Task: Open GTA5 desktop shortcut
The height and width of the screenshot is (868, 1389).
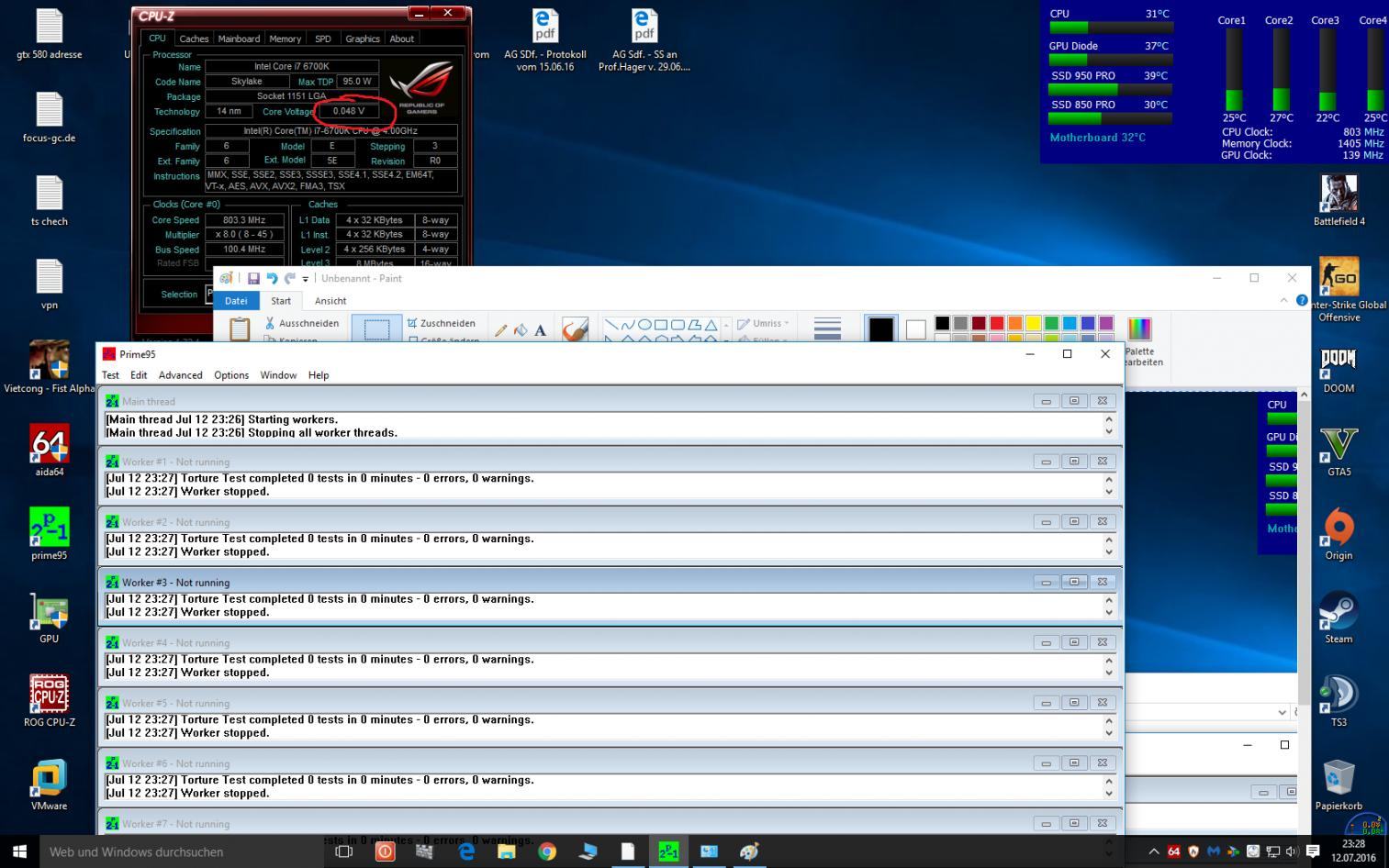Action: [1339, 451]
